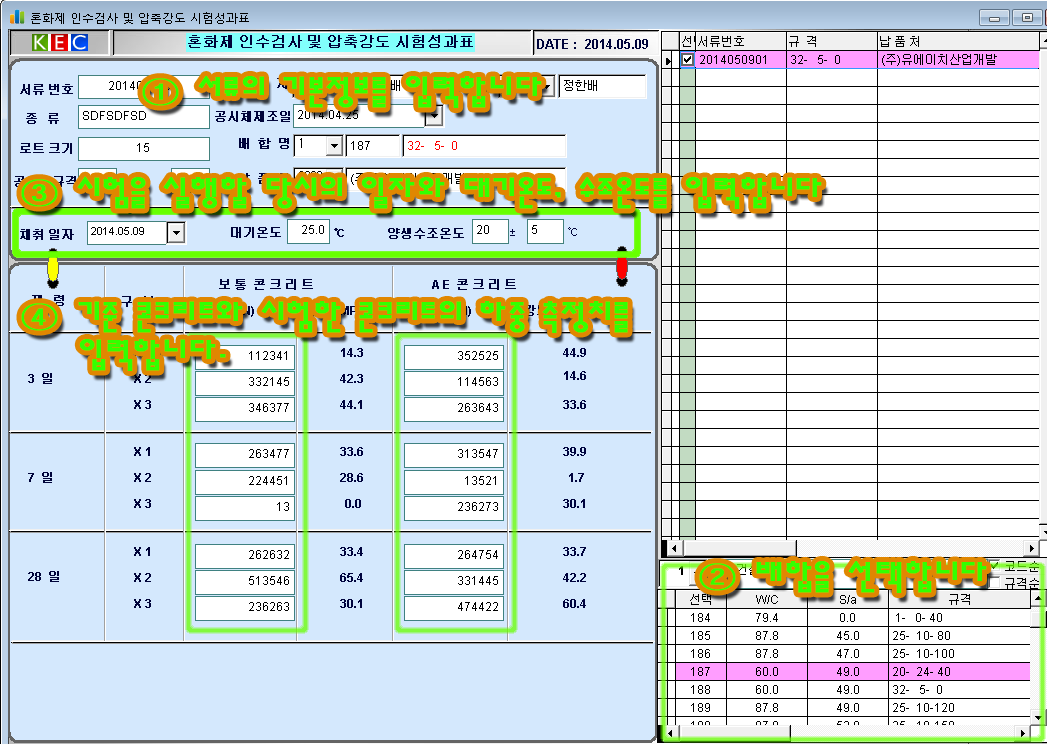Click the 선택 column header

click(700, 599)
